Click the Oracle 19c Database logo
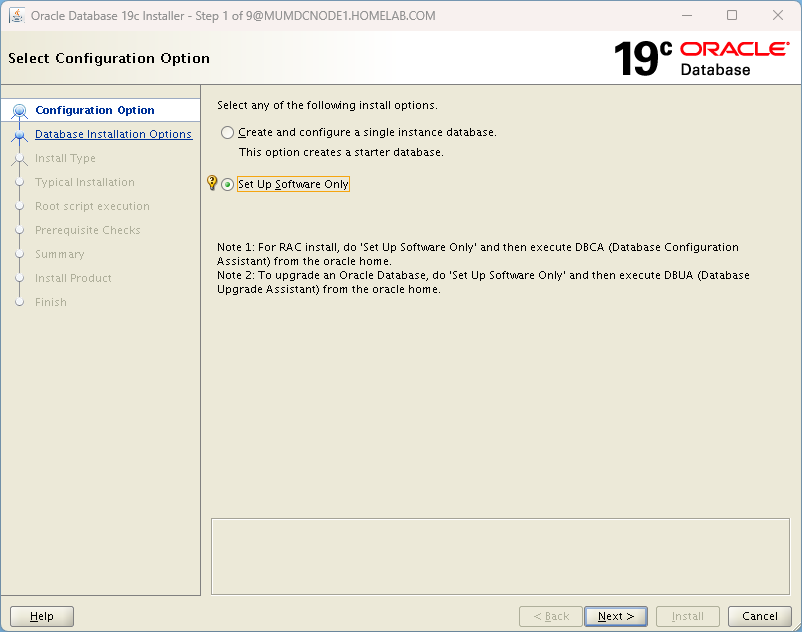802x632 pixels. point(700,58)
